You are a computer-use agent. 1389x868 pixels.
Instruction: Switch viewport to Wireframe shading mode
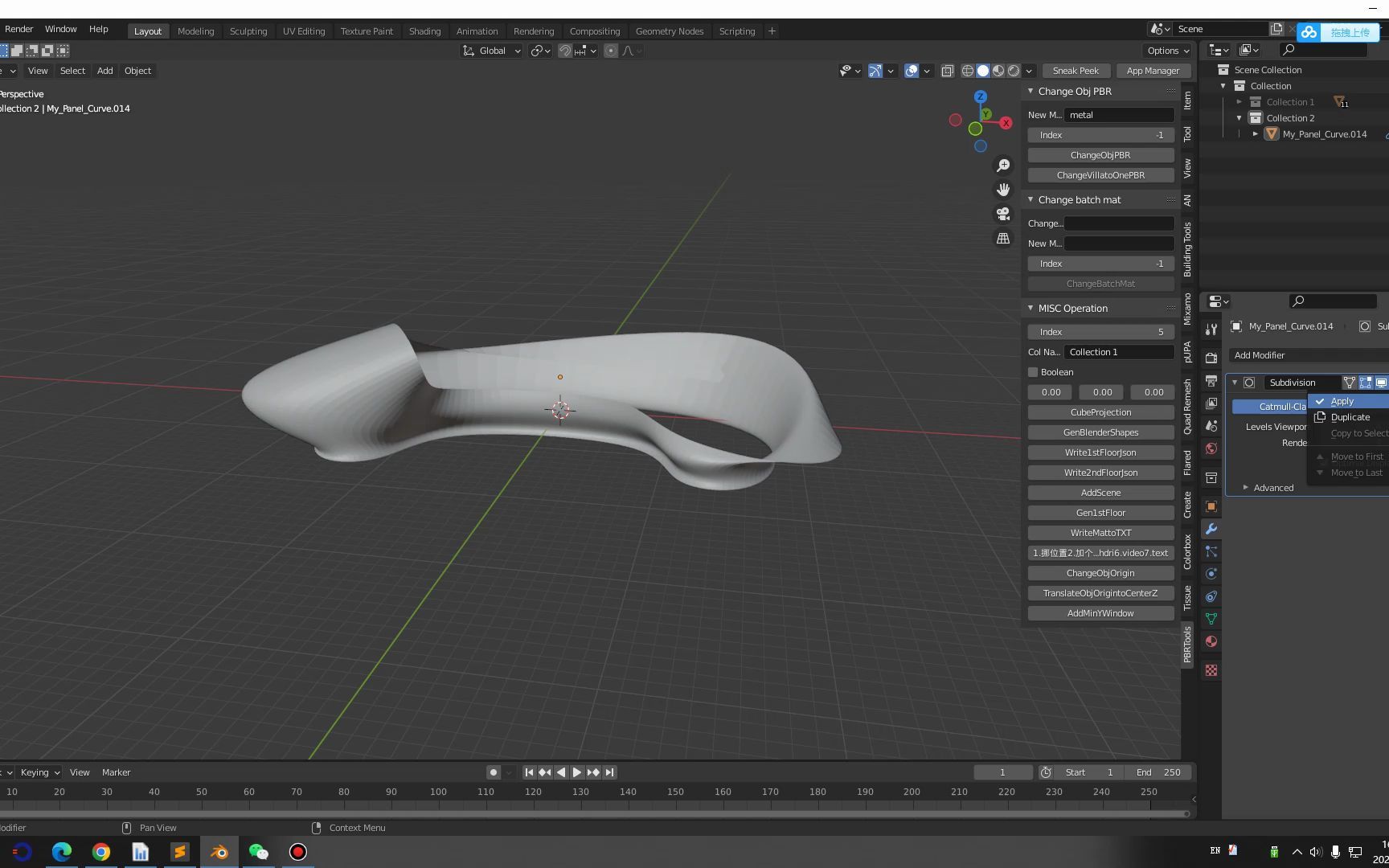coord(969,71)
